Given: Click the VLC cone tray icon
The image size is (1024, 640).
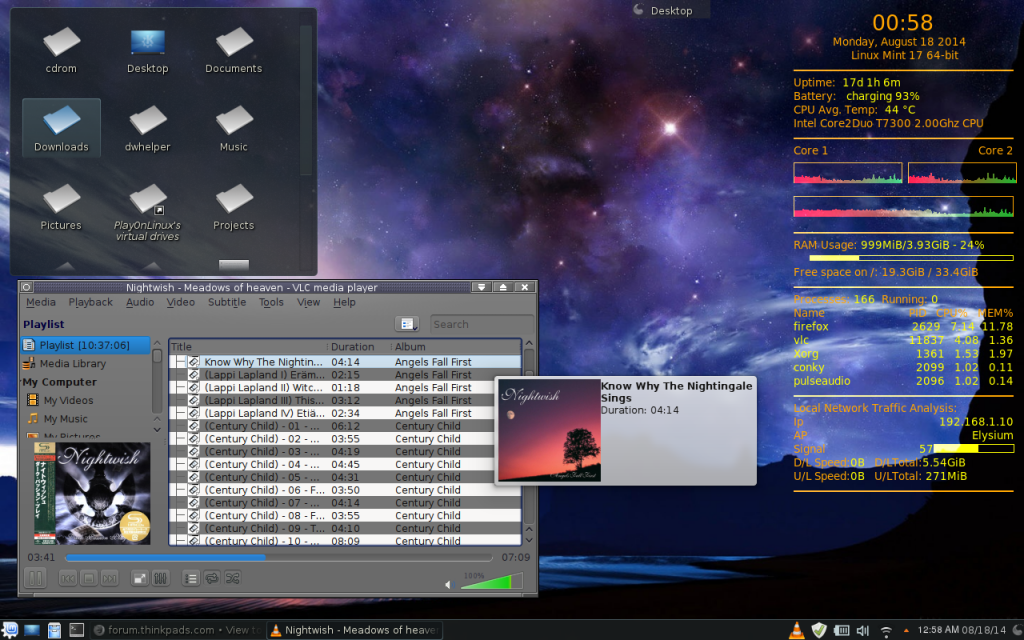Looking at the screenshot, I should tap(796, 630).
